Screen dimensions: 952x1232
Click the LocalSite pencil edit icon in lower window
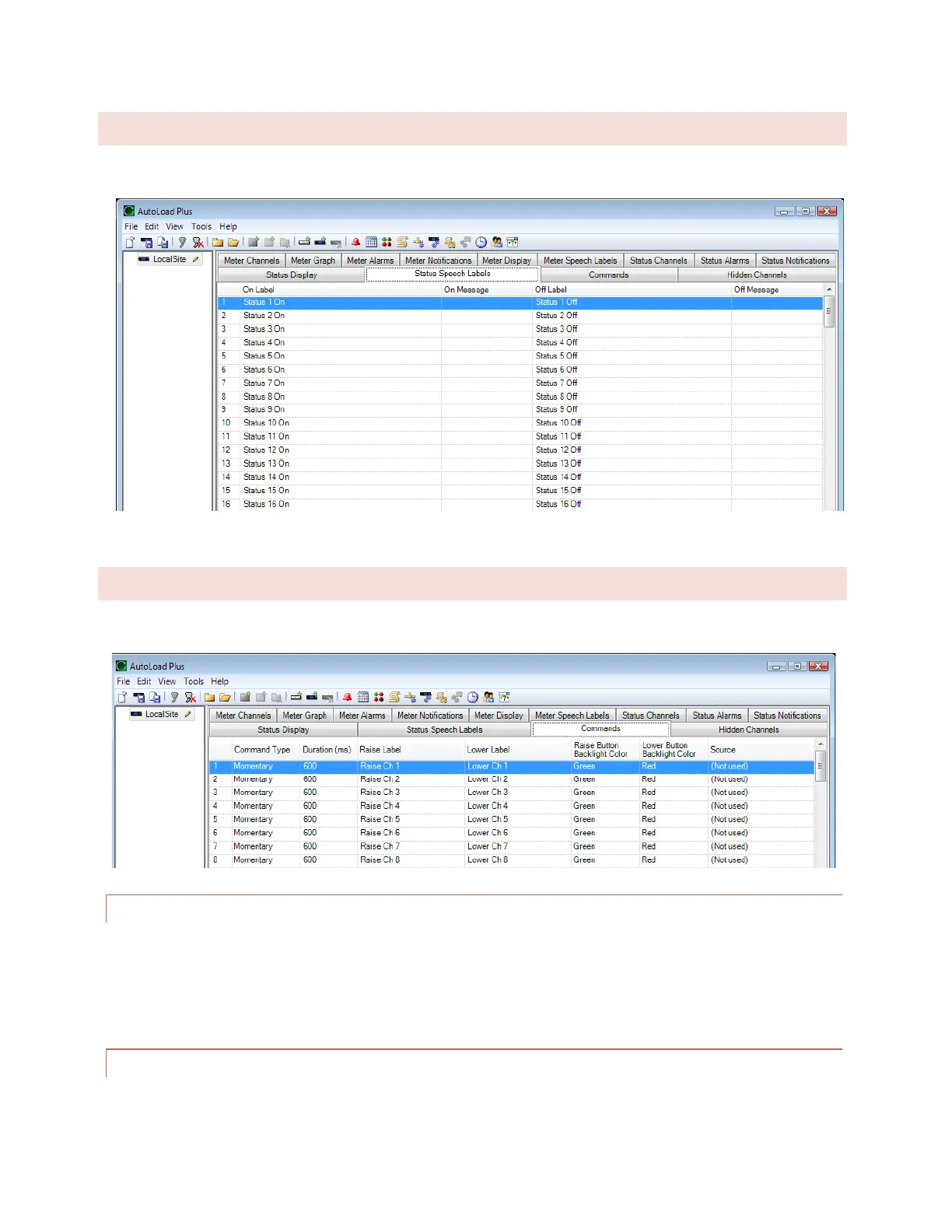pos(187,714)
